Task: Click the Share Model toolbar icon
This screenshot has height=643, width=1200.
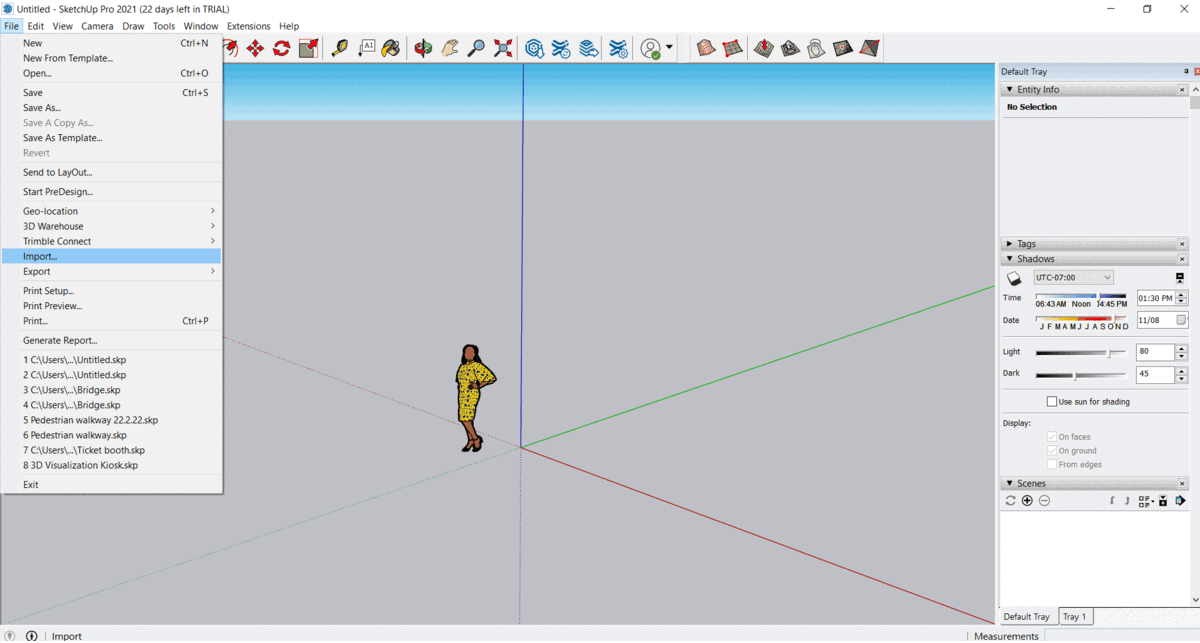Action: [x=561, y=48]
